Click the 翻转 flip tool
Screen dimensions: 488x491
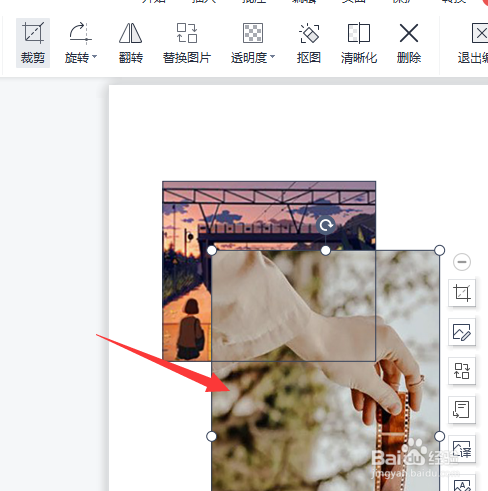click(x=131, y=43)
